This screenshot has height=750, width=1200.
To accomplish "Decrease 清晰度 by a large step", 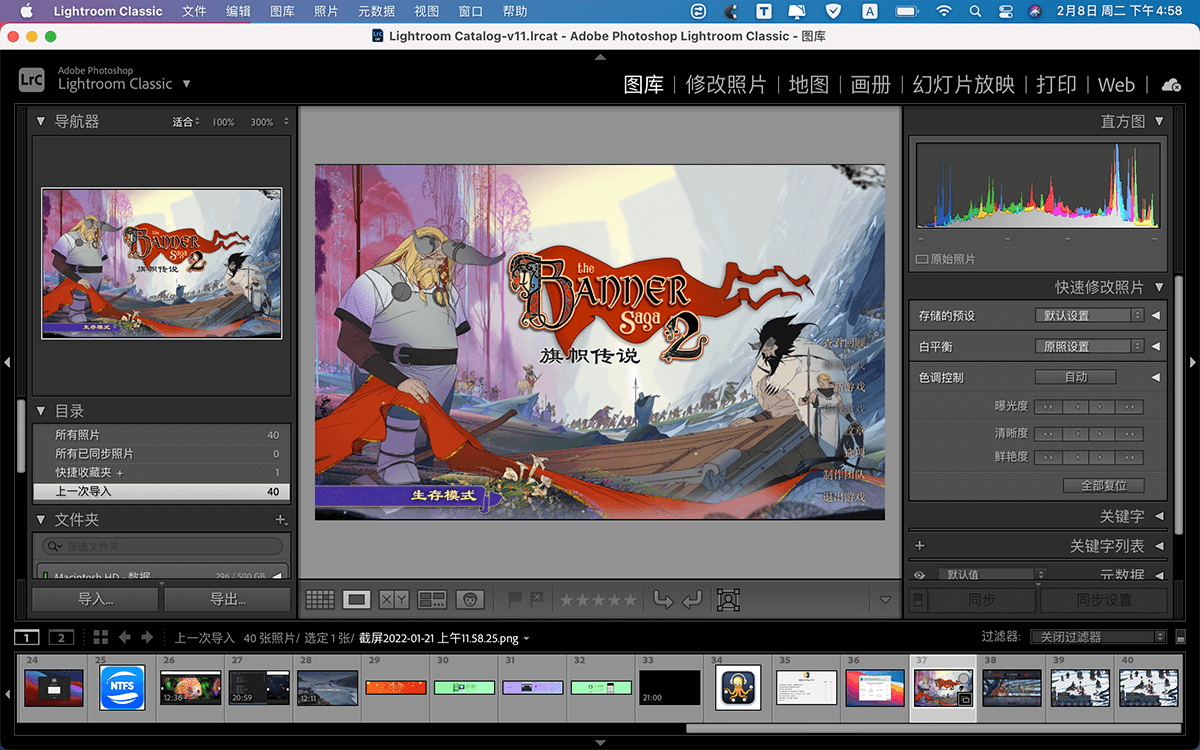I will tap(1047, 434).
